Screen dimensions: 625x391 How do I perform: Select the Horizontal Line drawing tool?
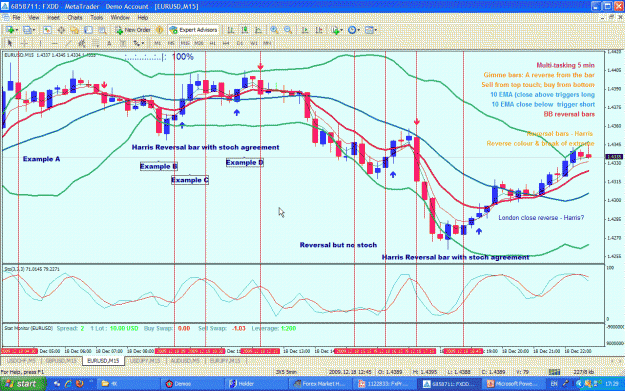[55, 43]
